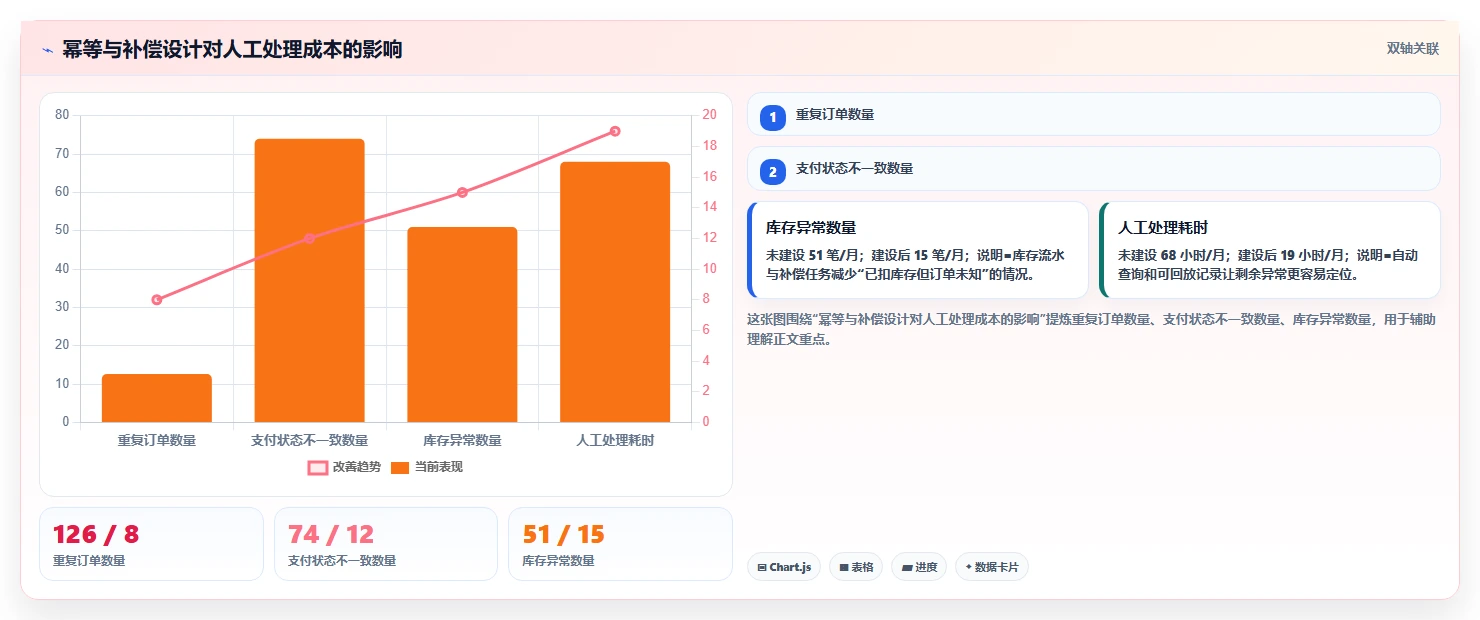This screenshot has height=620, width=1480.
Task: Click the 重复订单数量 caption under 126 / 8
Action: pyautogui.click(x=89, y=561)
